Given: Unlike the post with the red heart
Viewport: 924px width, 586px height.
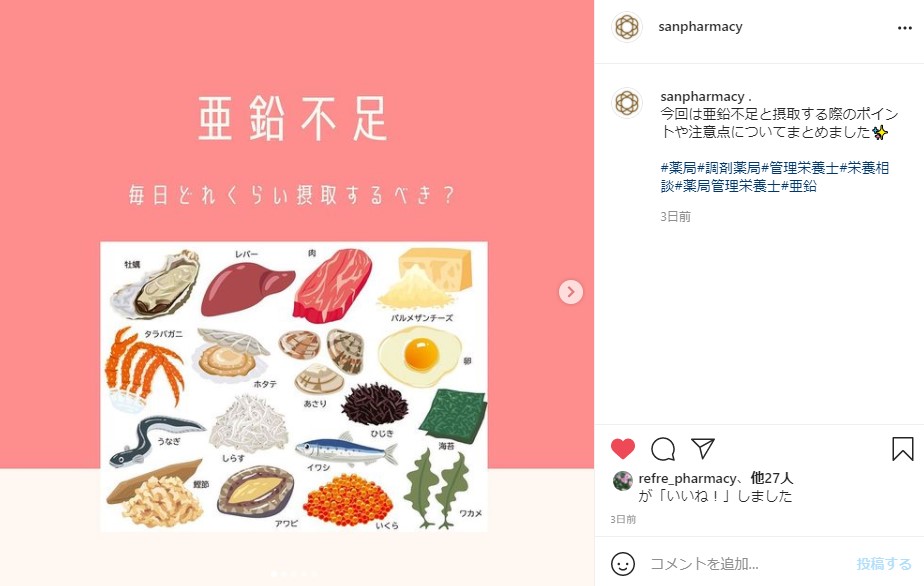Looking at the screenshot, I should (x=622, y=449).
